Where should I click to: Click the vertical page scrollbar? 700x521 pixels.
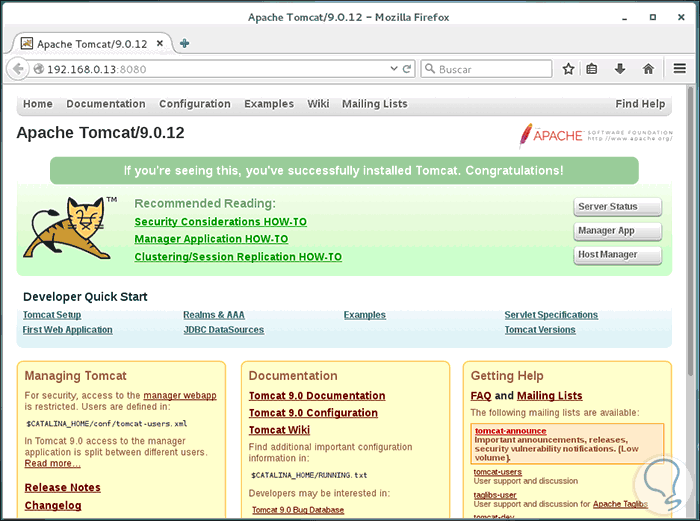691,232
